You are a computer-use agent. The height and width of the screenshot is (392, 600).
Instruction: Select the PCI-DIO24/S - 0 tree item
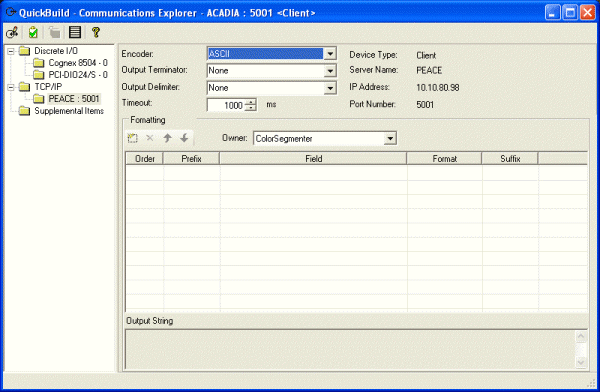tap(78, 75)
